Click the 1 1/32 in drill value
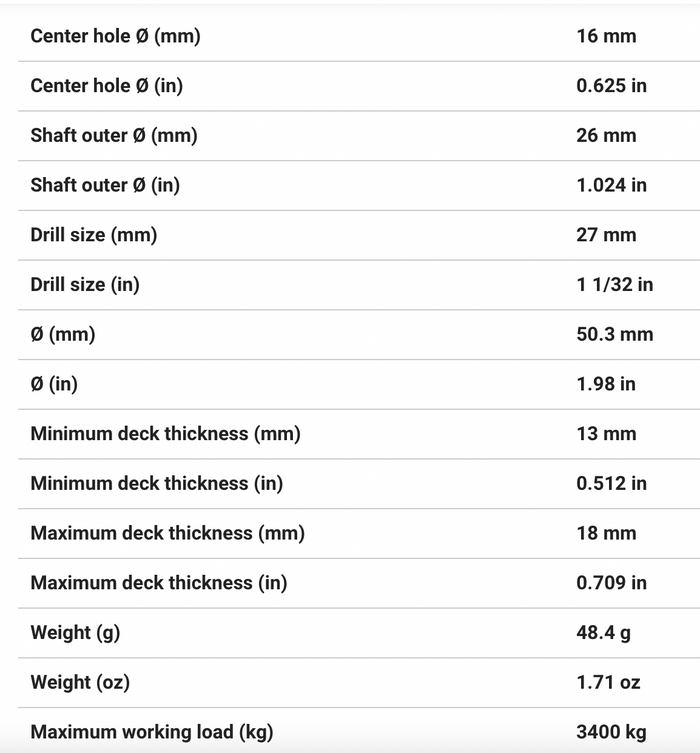The image size is (700, 753). click(615, 284)
